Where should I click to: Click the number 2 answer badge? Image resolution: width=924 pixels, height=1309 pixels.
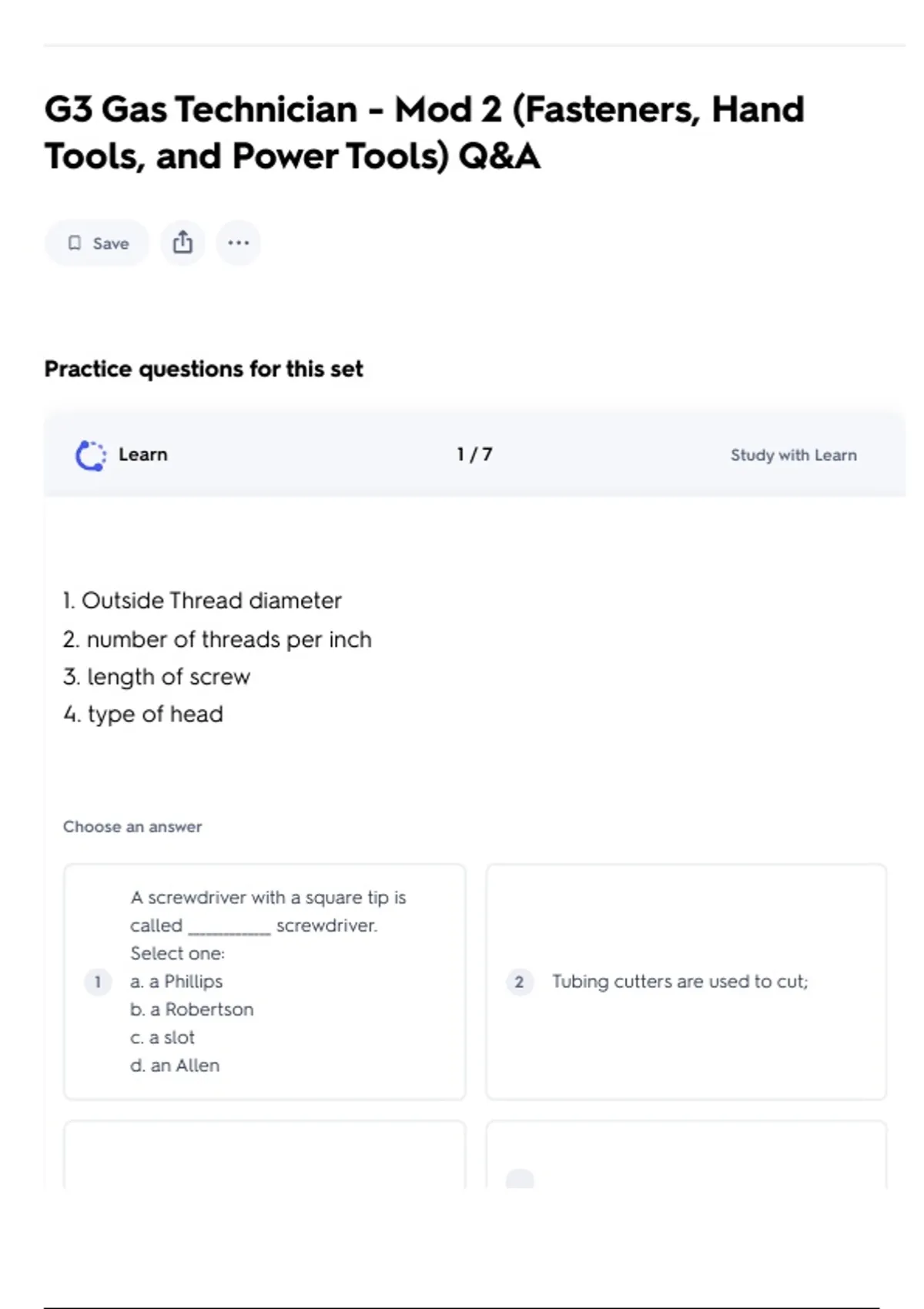519,982
